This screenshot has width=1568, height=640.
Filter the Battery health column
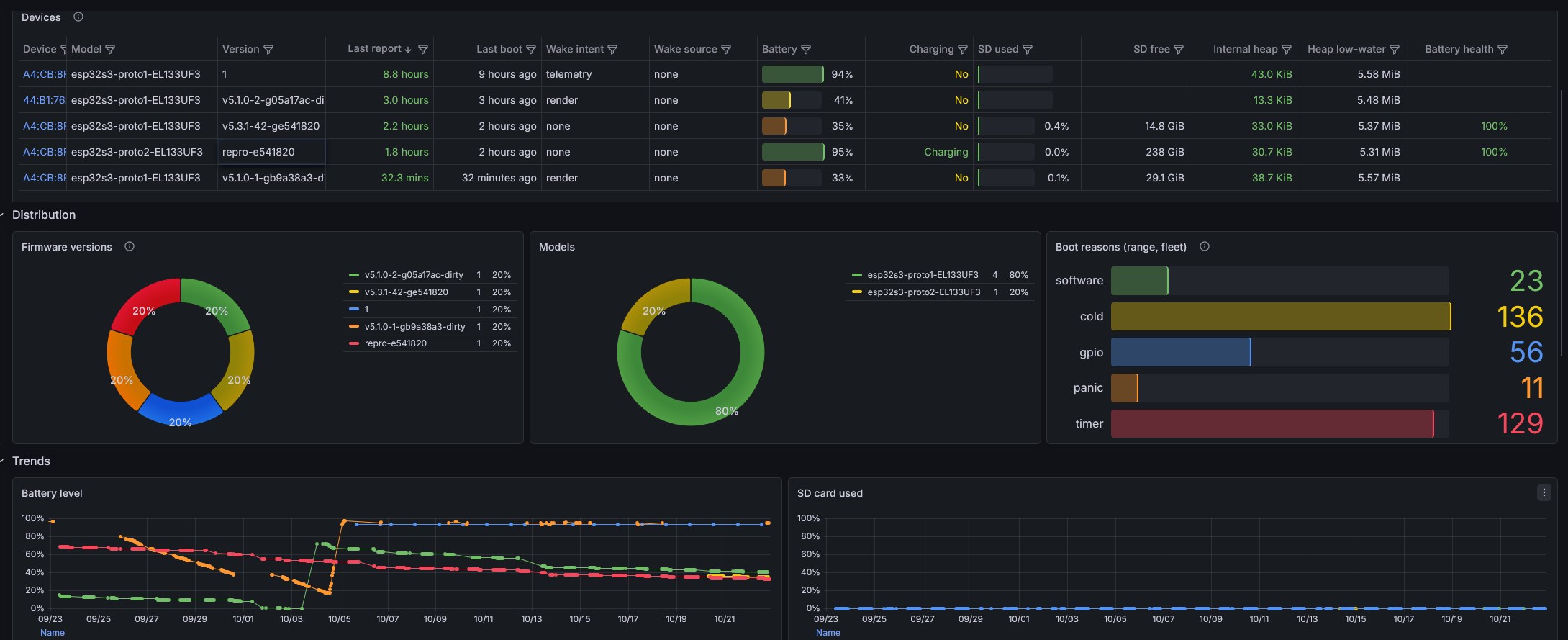tap(1503, 50)
